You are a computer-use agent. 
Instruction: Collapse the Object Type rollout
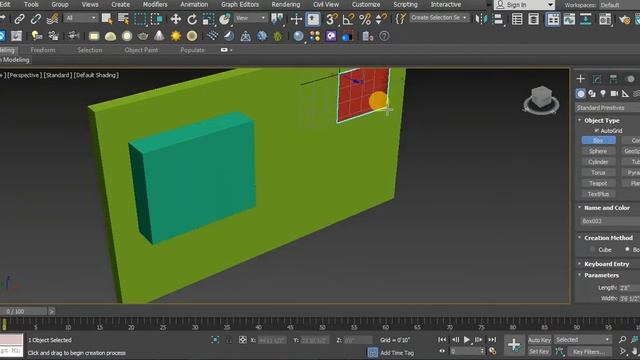point(602,120)
